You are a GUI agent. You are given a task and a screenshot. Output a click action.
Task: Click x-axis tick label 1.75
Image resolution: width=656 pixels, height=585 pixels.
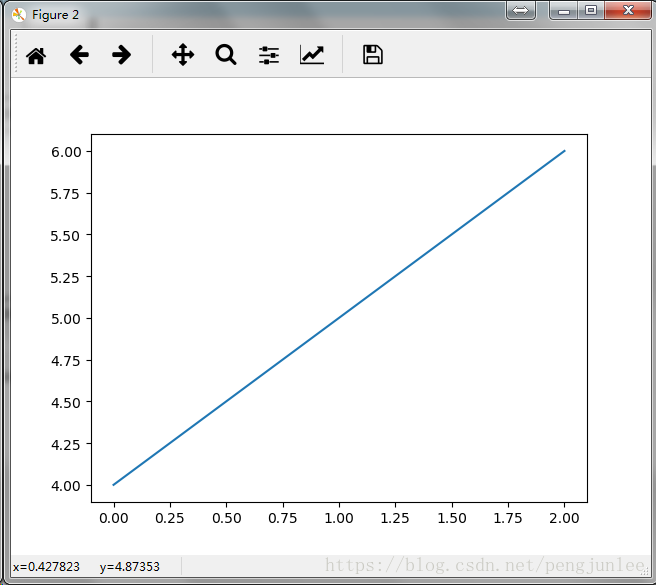click(x=508, y=518)
